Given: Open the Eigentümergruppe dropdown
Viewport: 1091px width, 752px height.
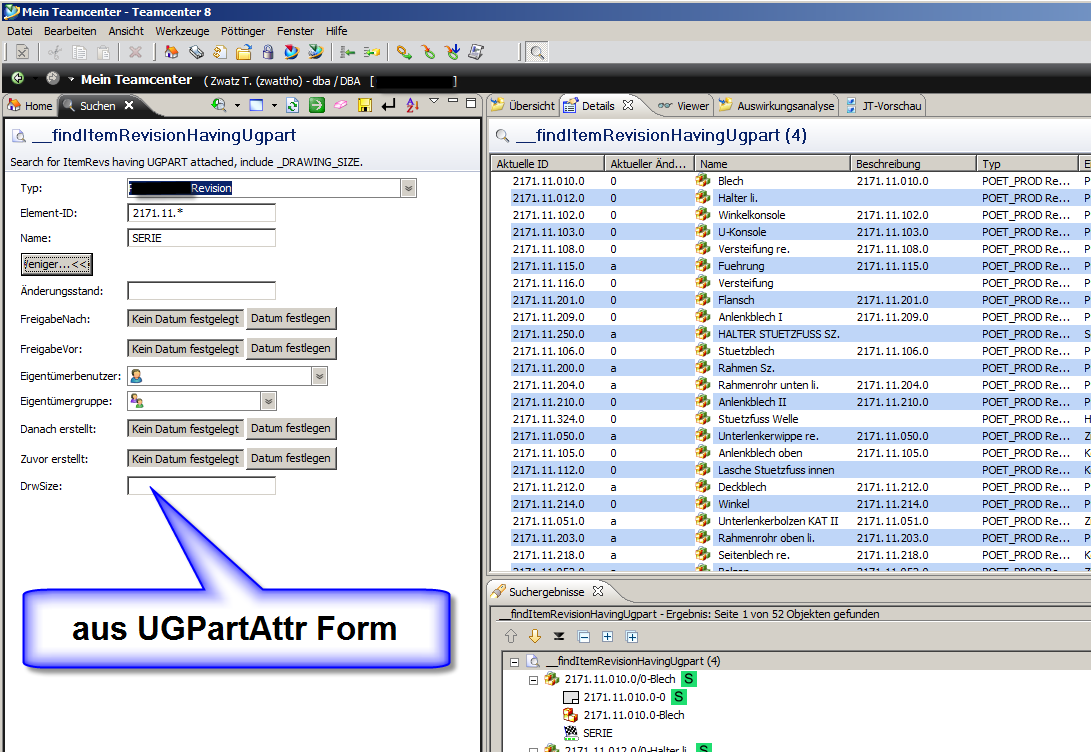Looking at the screenshot, I should click(x=269, y=401).
